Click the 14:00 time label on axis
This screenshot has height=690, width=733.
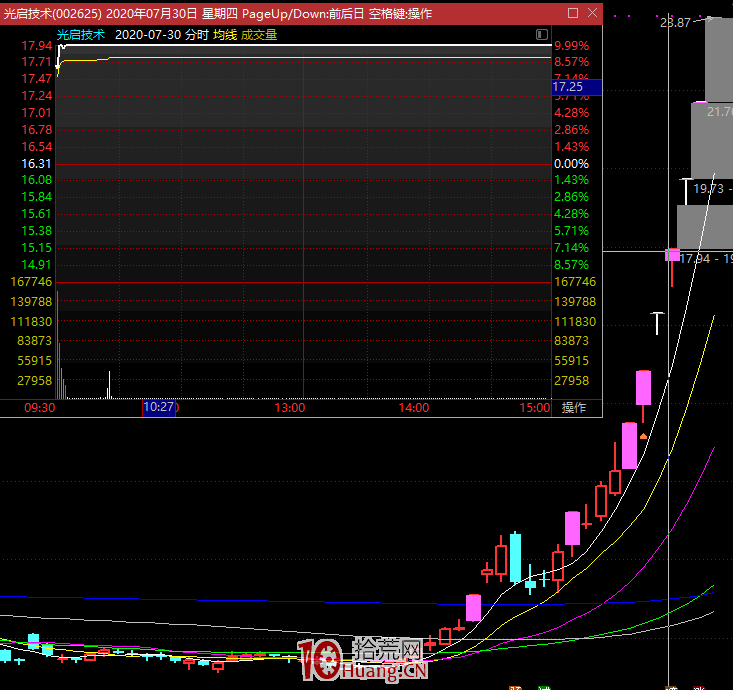click(413, 408)
